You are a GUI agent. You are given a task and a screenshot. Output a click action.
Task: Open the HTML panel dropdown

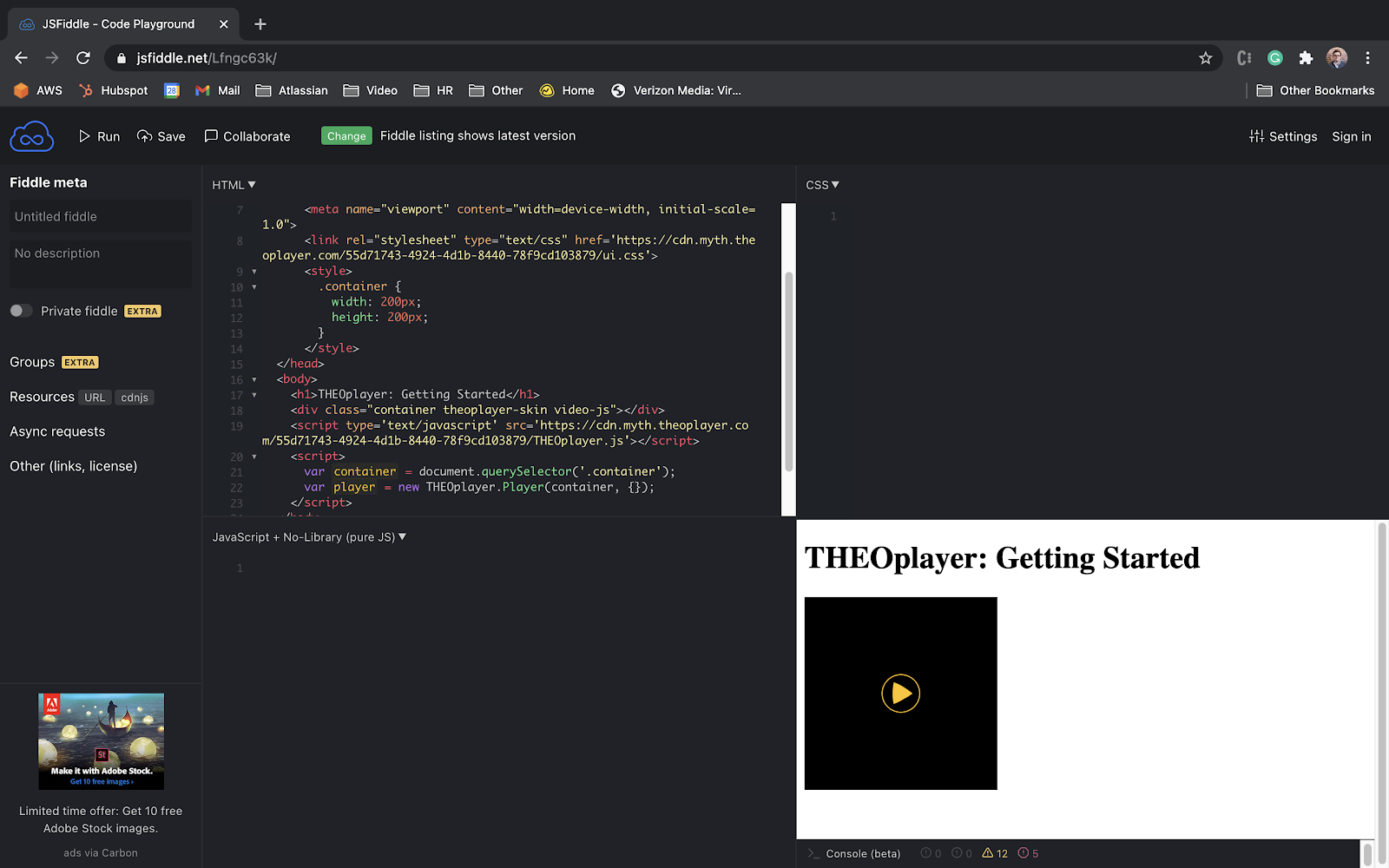tap(233, 184)
